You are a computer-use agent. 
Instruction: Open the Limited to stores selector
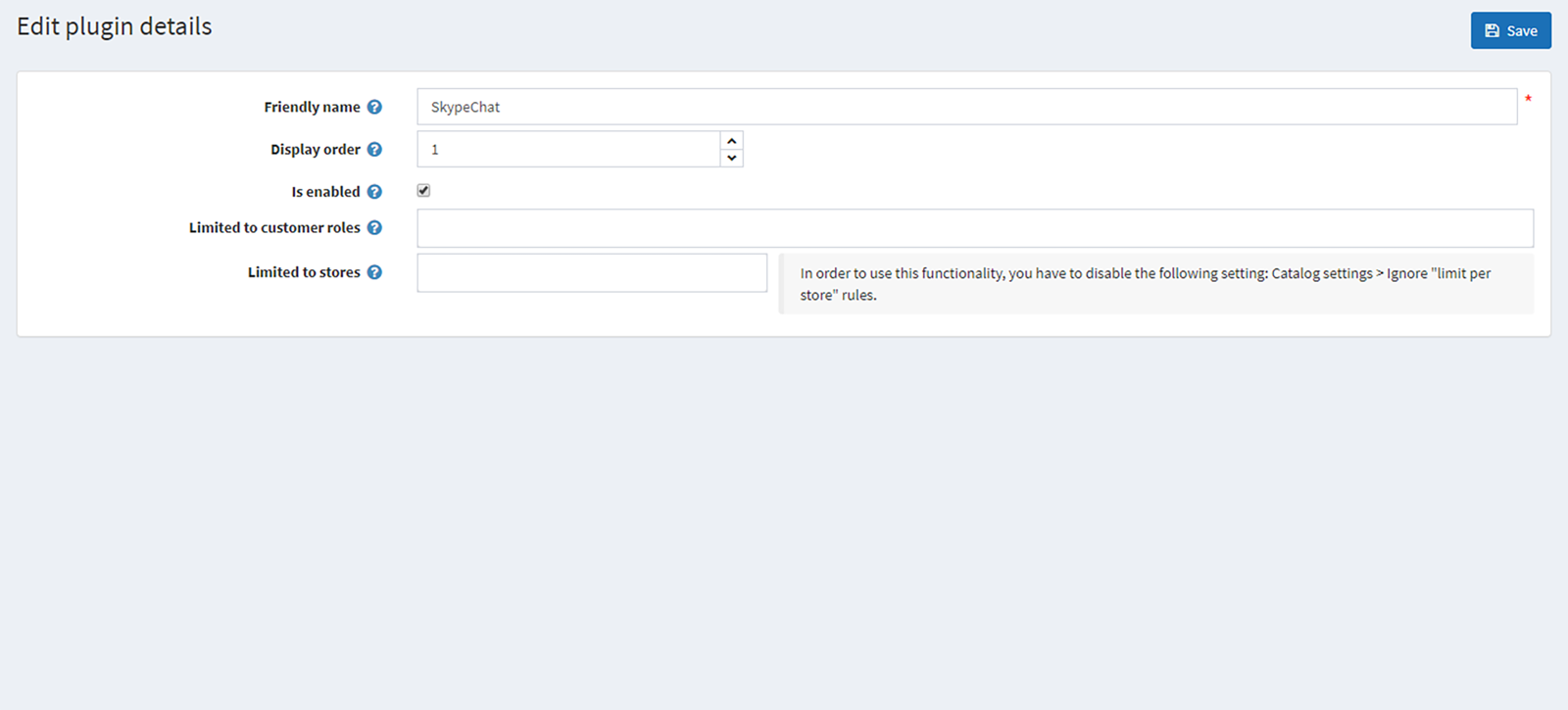[592, 272]
